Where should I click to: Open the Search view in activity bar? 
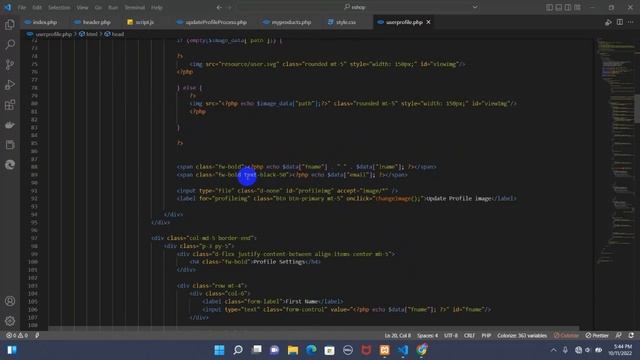[10, 44]
